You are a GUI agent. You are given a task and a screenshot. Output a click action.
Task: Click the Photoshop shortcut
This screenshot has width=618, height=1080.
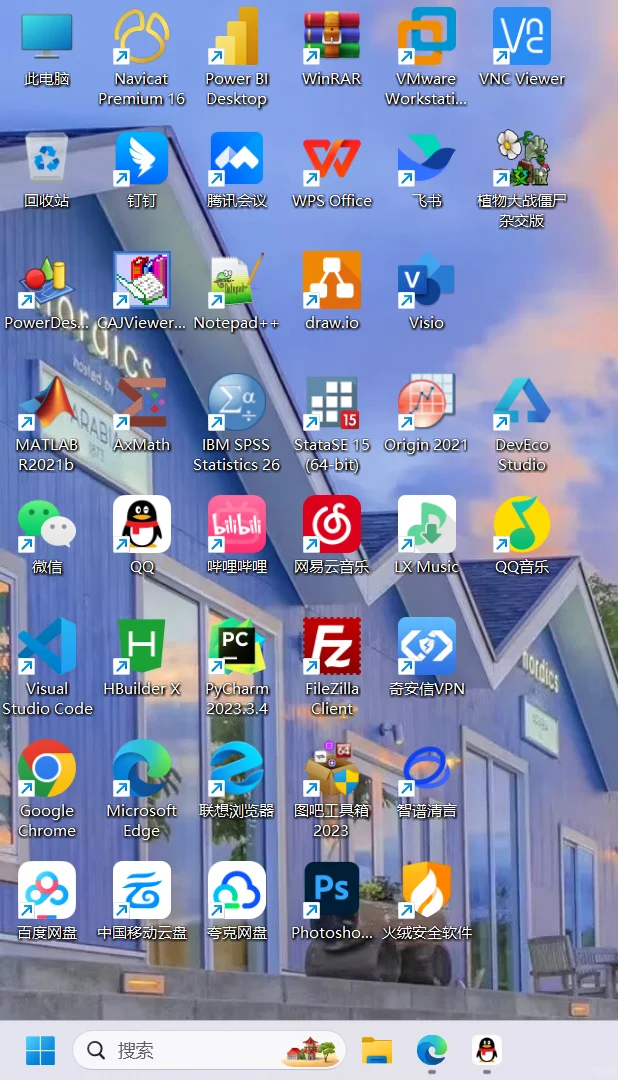[332, 891]
